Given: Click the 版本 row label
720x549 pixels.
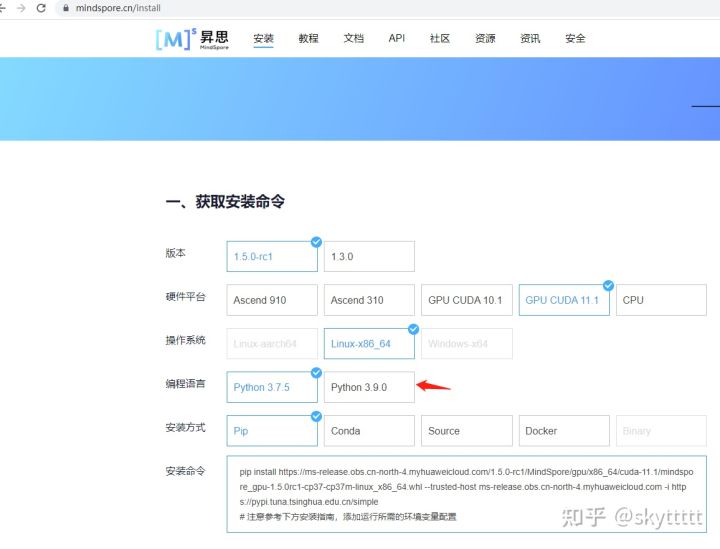Looking at the screenshot, I should [x=175, y=253].
